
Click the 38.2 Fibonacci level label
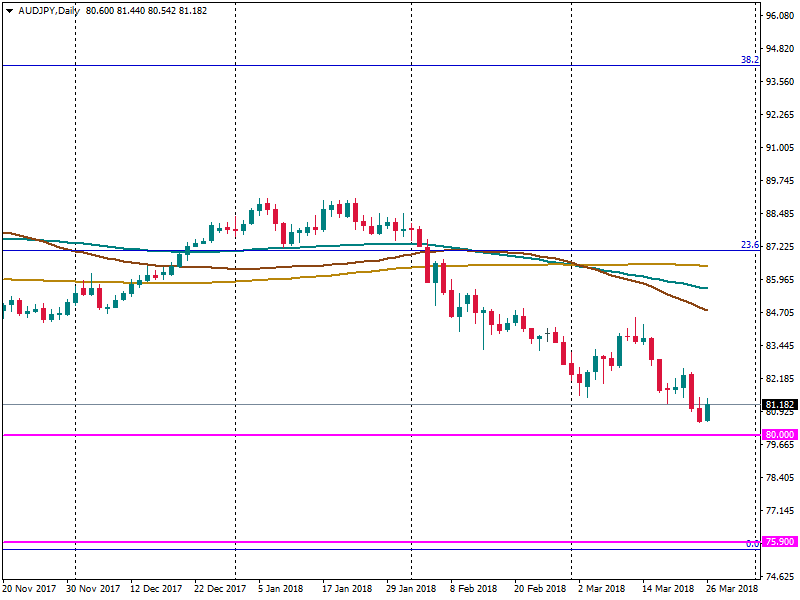click(x=749, y=60)
